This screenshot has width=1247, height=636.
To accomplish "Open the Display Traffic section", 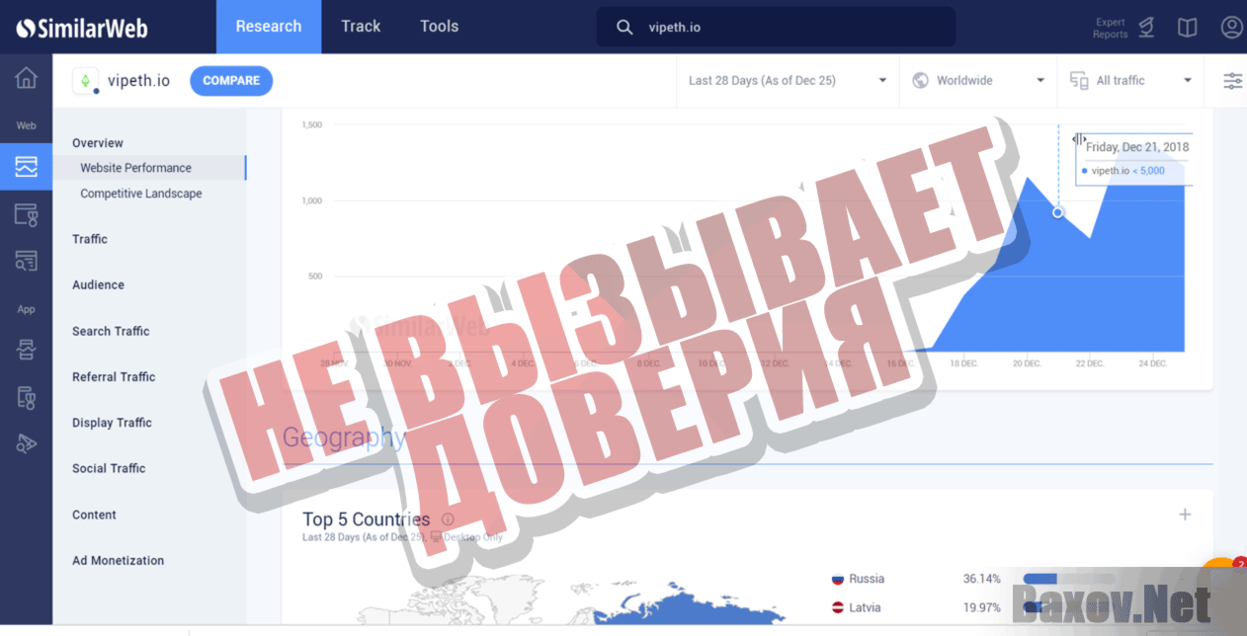I will coord(112,423).
